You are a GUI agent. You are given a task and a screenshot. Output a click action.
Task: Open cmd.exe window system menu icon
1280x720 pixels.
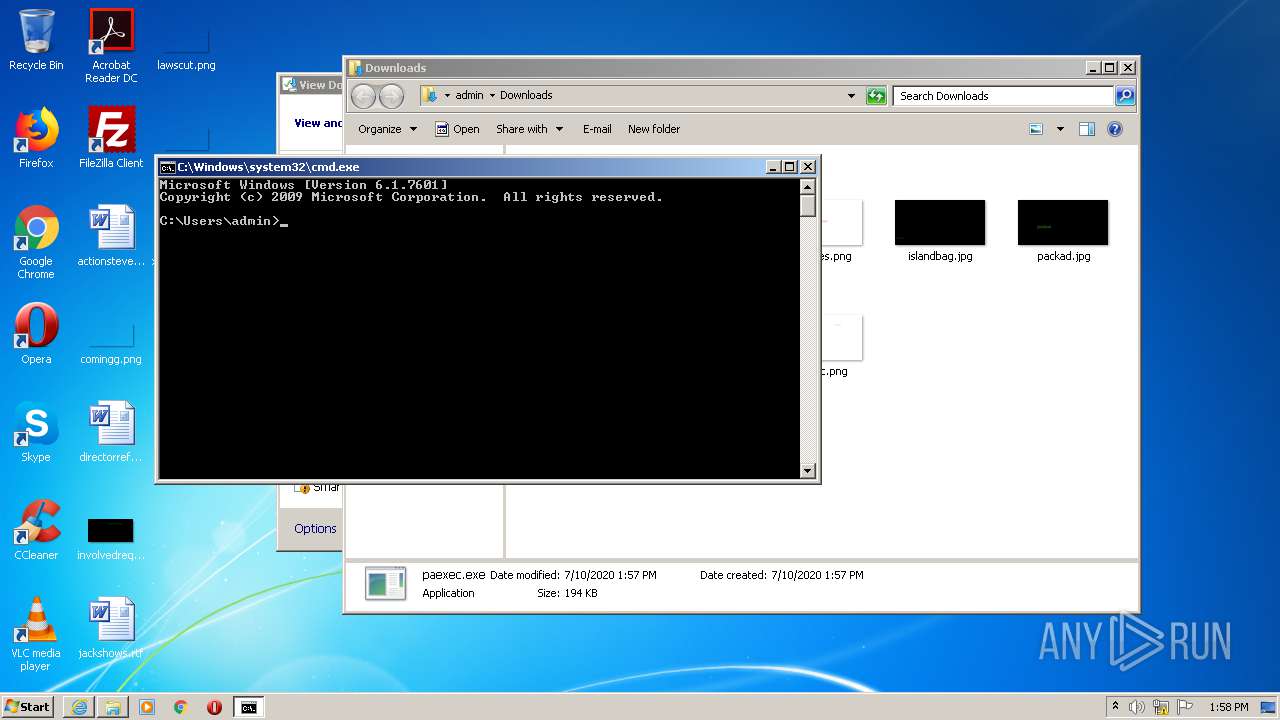coord(168,167)
